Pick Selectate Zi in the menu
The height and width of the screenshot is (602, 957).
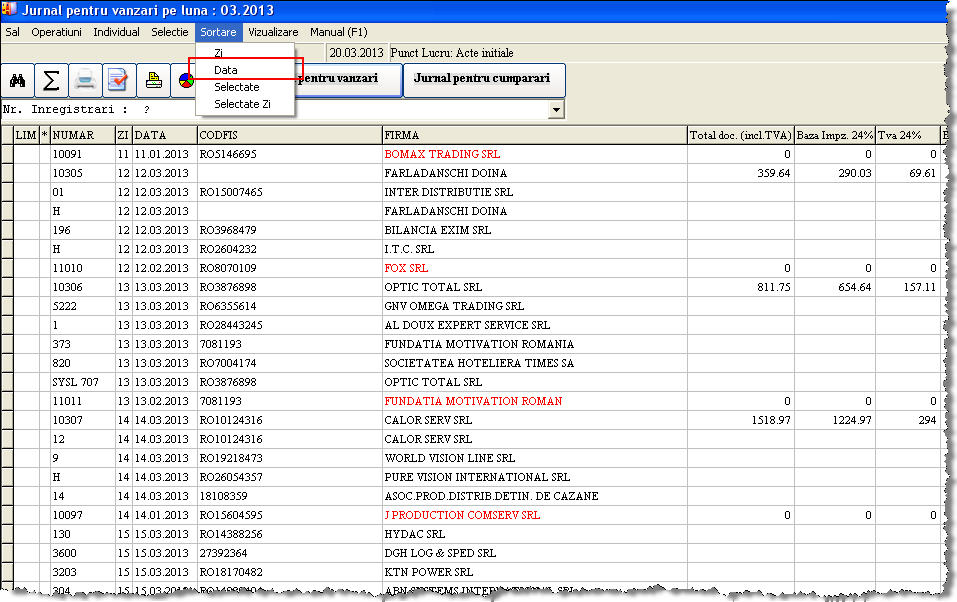click(242, 104)
